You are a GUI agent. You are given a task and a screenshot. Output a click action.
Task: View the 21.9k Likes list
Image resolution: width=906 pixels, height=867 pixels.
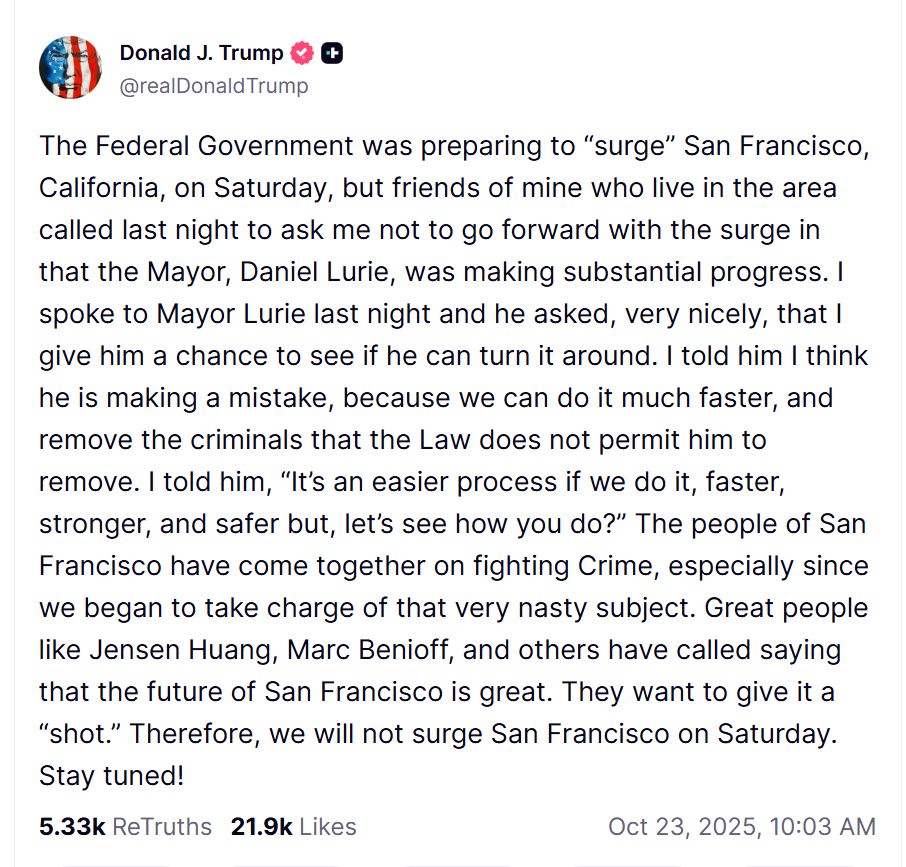[x=293, y=827]
